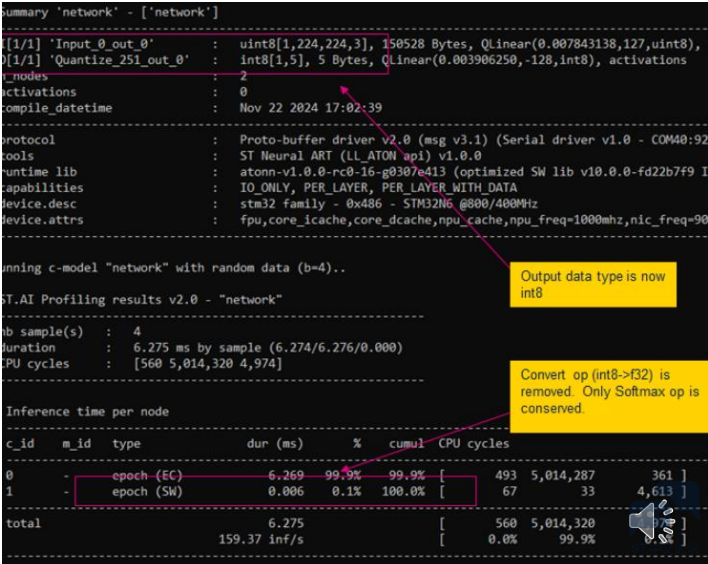Click the 'Output data type is now int8' callout
The height and width of the screenshot is (564, 708).
pyautogui.click(x=597, y=284)
